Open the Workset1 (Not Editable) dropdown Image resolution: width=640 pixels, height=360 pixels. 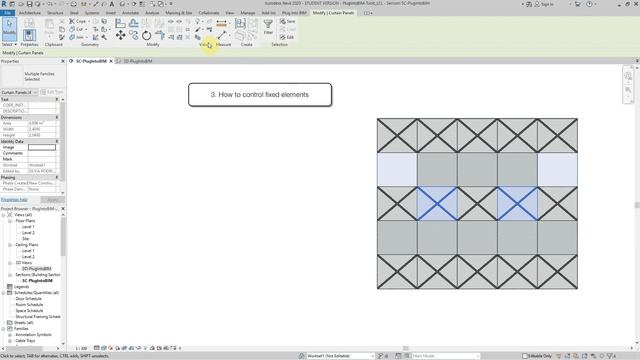[x=340, y=356]
